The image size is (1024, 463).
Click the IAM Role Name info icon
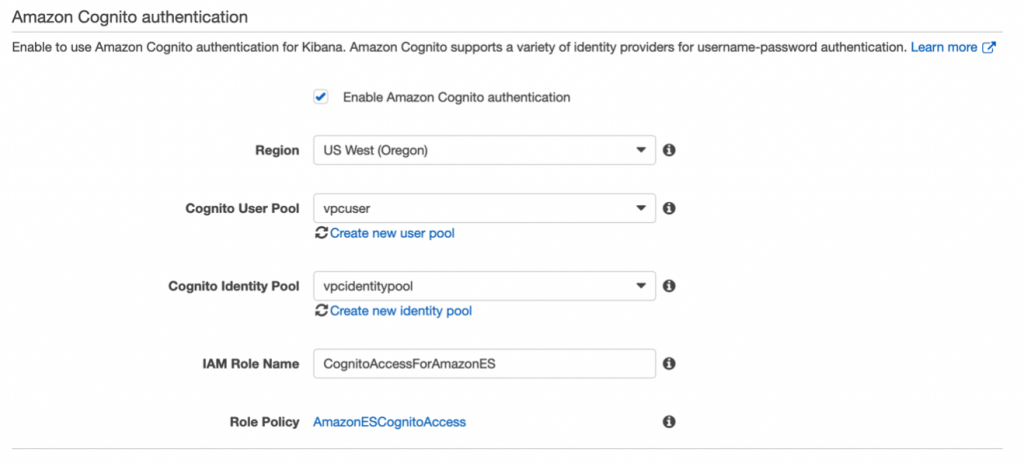[669, 364]
